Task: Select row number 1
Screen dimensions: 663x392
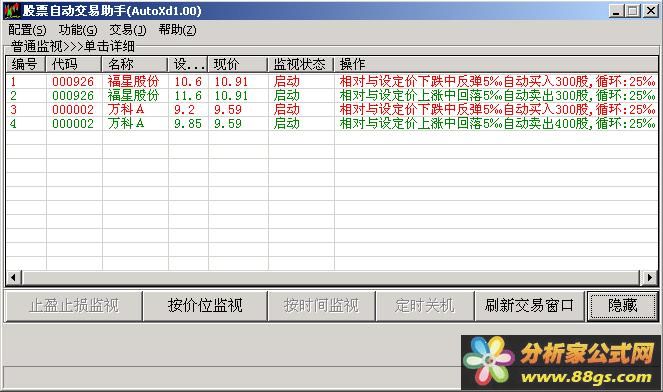Action: [x=14, y=82]
